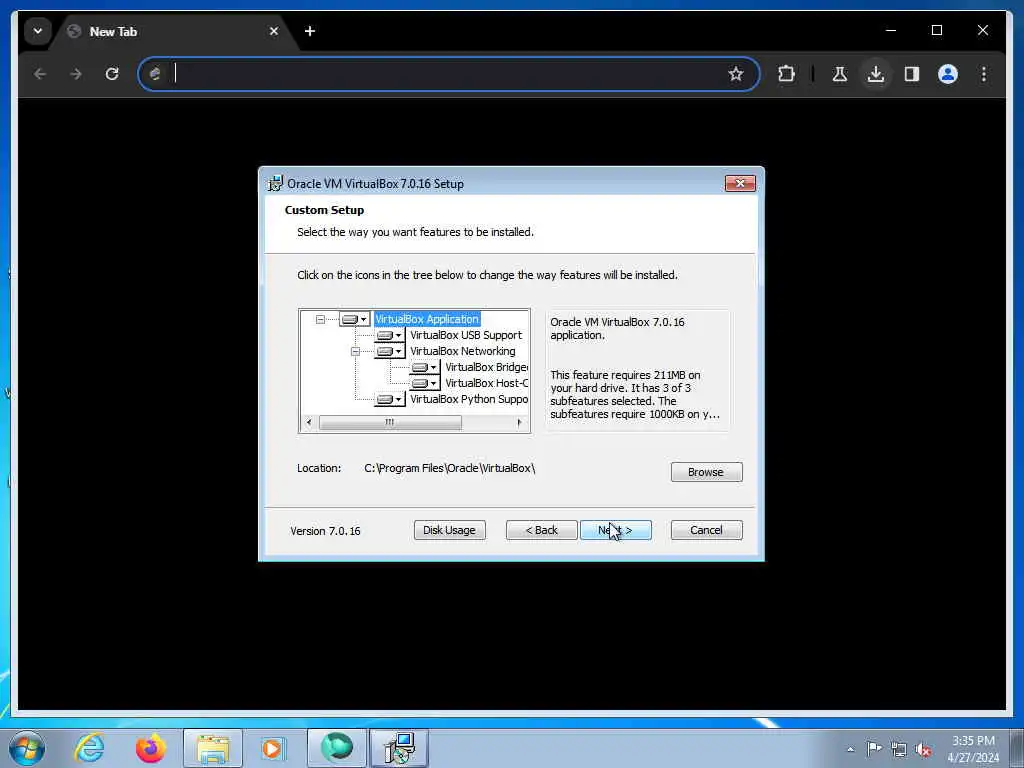This screenshot has width=1024, height=768.
Task: Open the VirtualBox Python Support install-option dropdown
Action: (x=389, y=399)
